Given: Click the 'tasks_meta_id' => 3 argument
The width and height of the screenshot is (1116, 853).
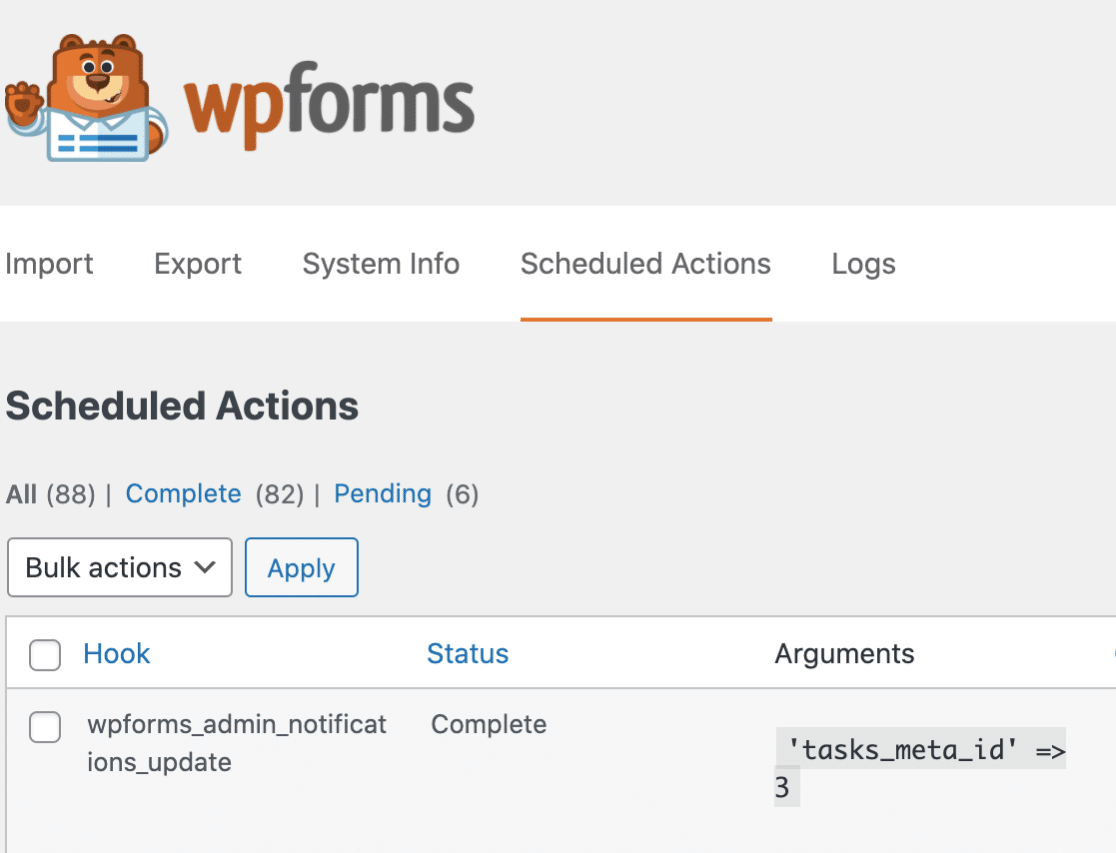Looking at the screenshot, I should click(x=920, y=768).
